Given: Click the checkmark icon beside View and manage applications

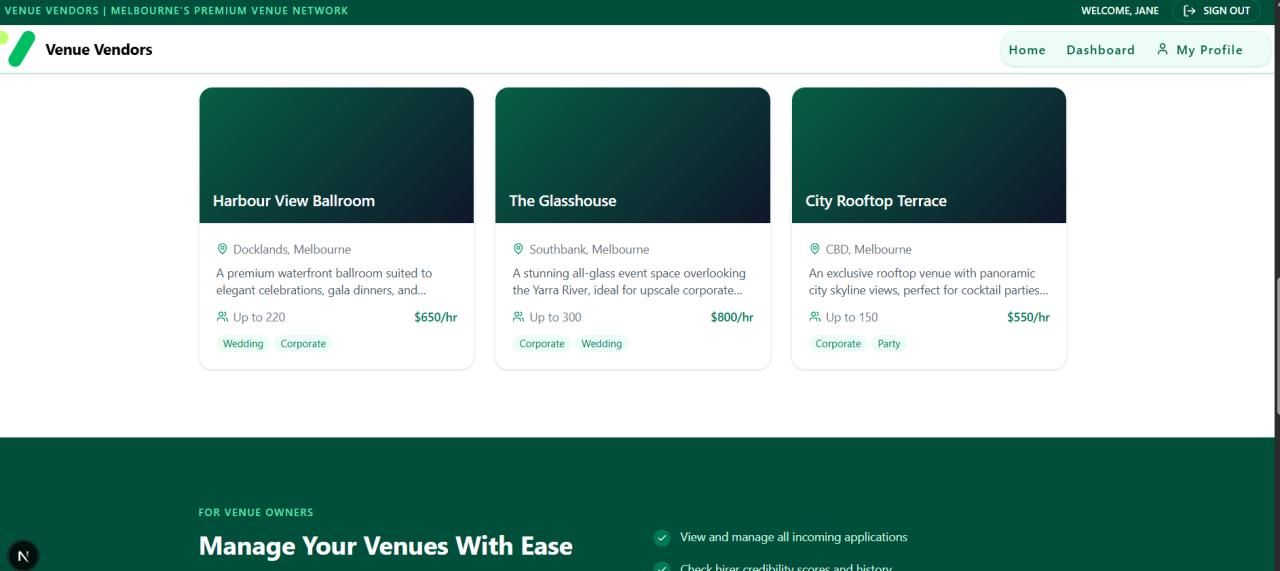Looking at the screenshot, I should point(662,538).
